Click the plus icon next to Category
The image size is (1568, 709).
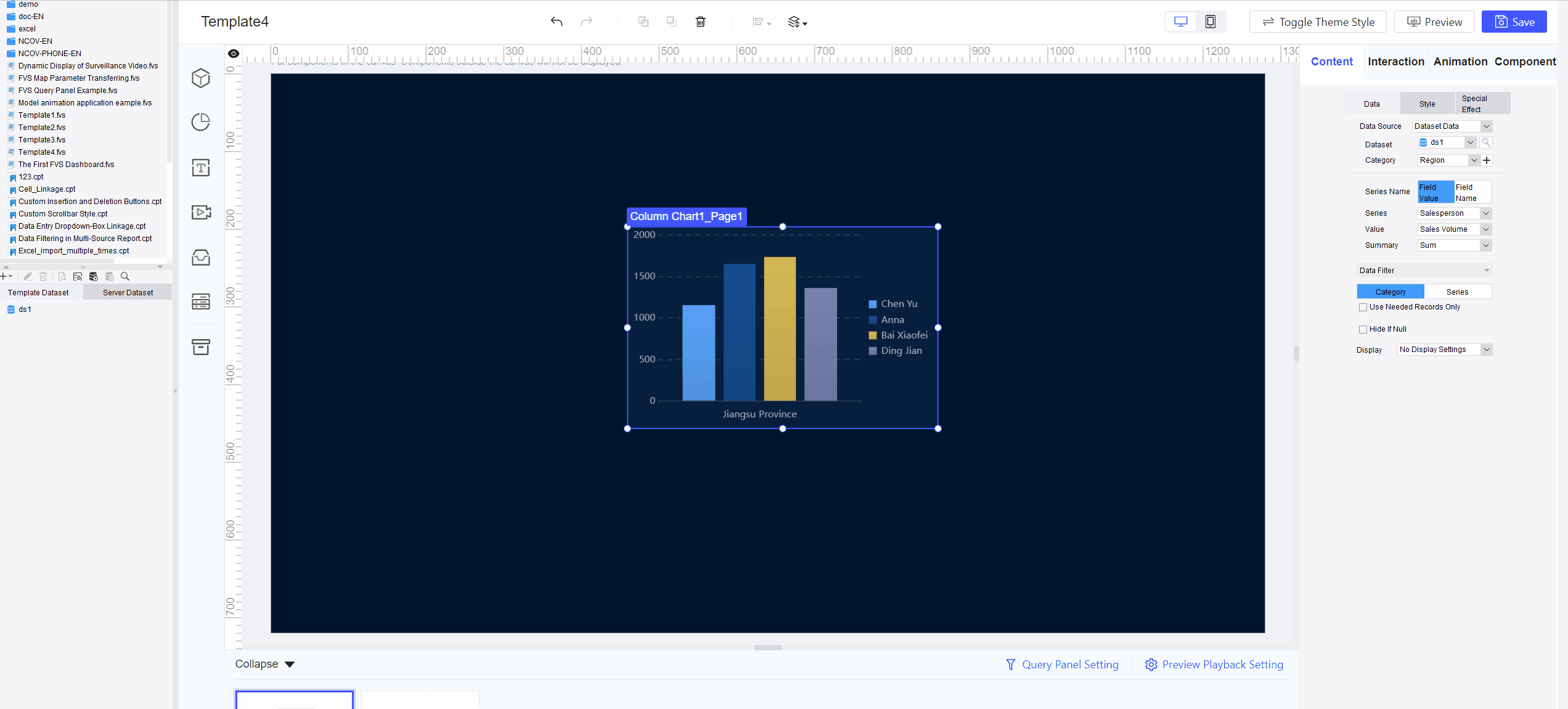pos(1487,160)
